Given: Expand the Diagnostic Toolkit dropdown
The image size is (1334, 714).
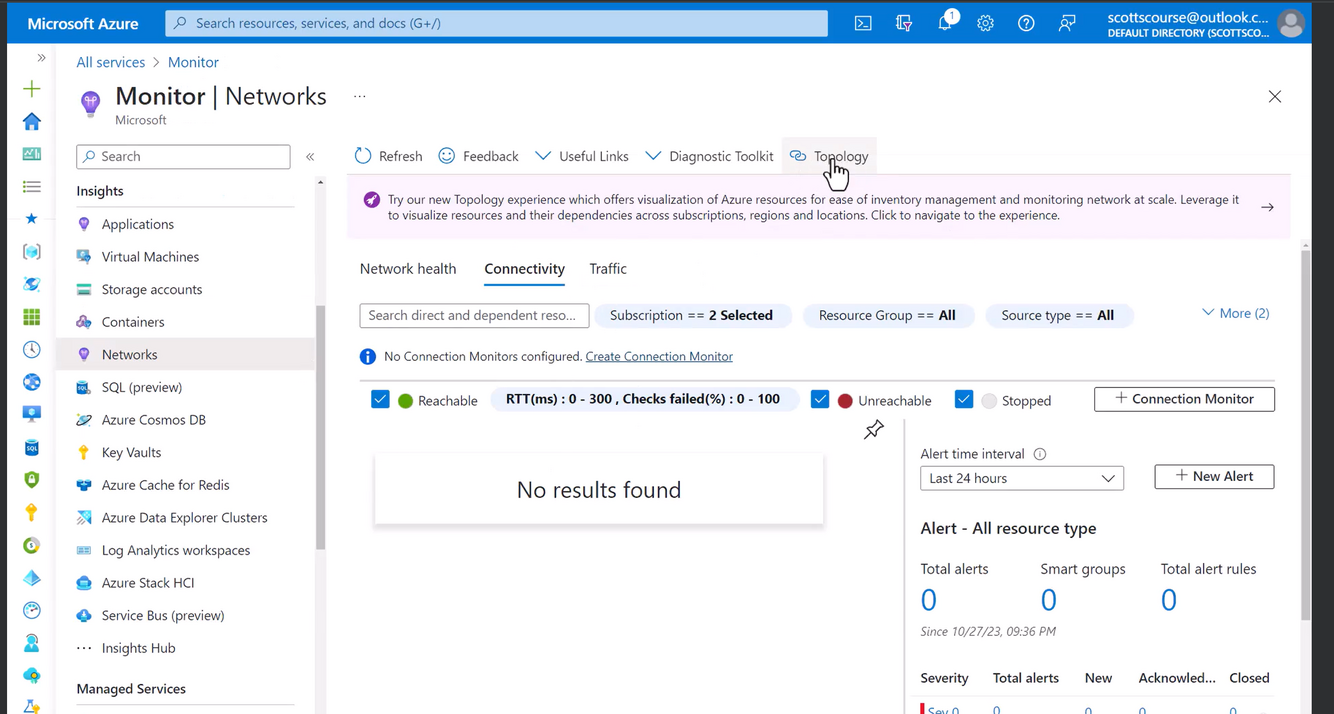Looking at the screenshot, I should (710, 156).
